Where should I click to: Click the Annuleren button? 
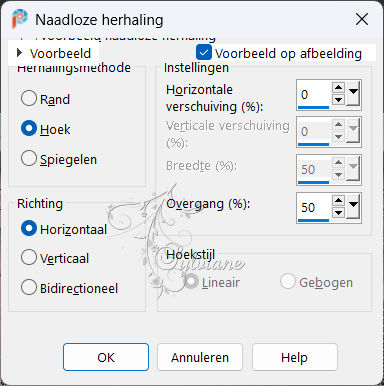(200, 357)
